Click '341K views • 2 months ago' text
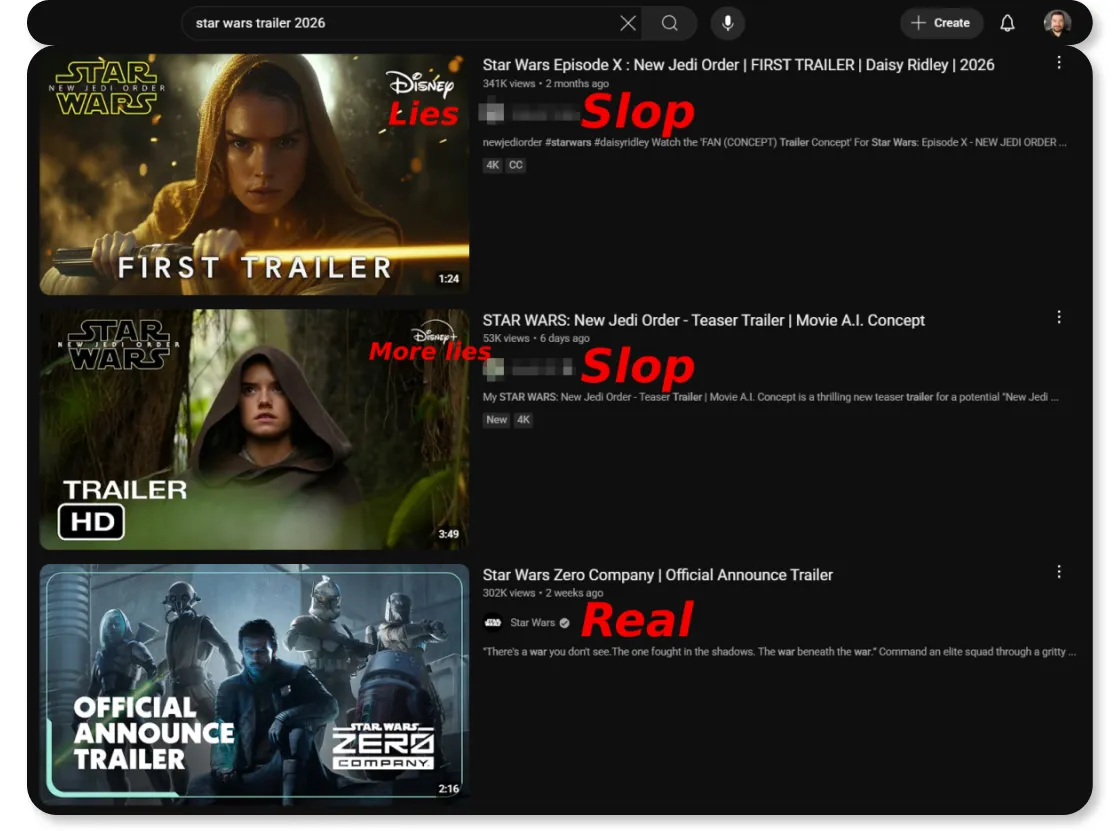The width and height of the screenshot is (1120, 831). [x=546, y=84]
